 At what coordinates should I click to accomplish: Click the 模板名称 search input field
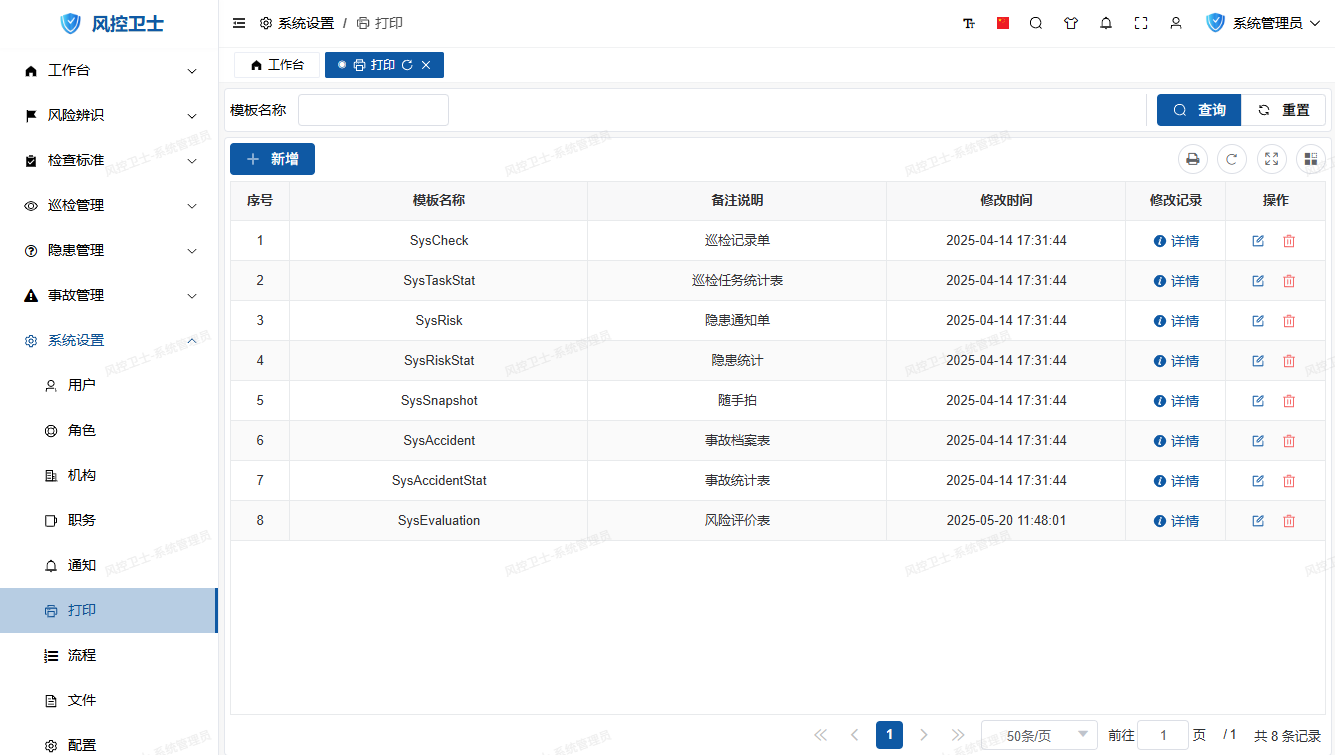point(373,110)
